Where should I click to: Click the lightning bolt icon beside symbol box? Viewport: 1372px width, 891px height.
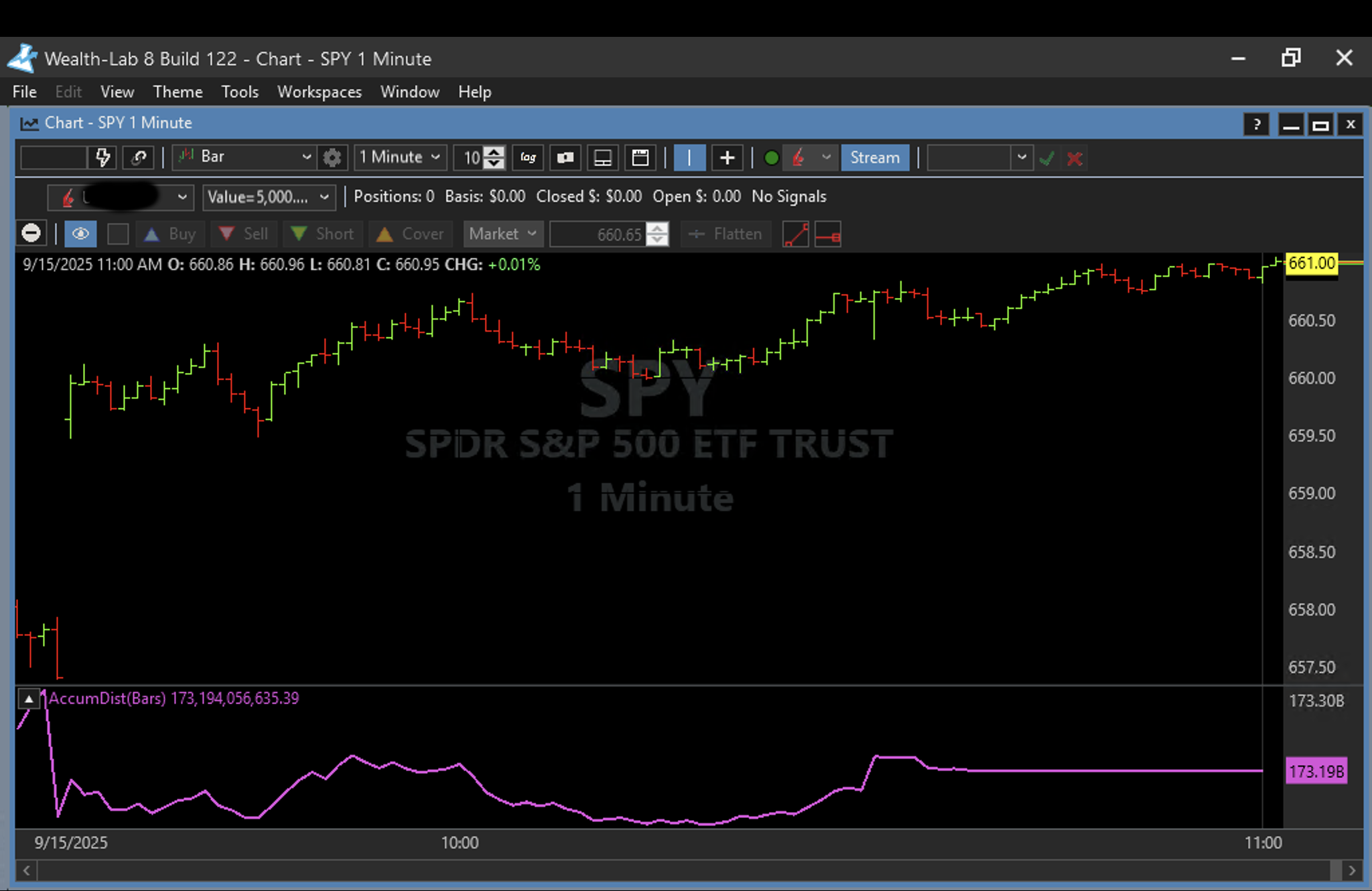[x=103, y=158]
